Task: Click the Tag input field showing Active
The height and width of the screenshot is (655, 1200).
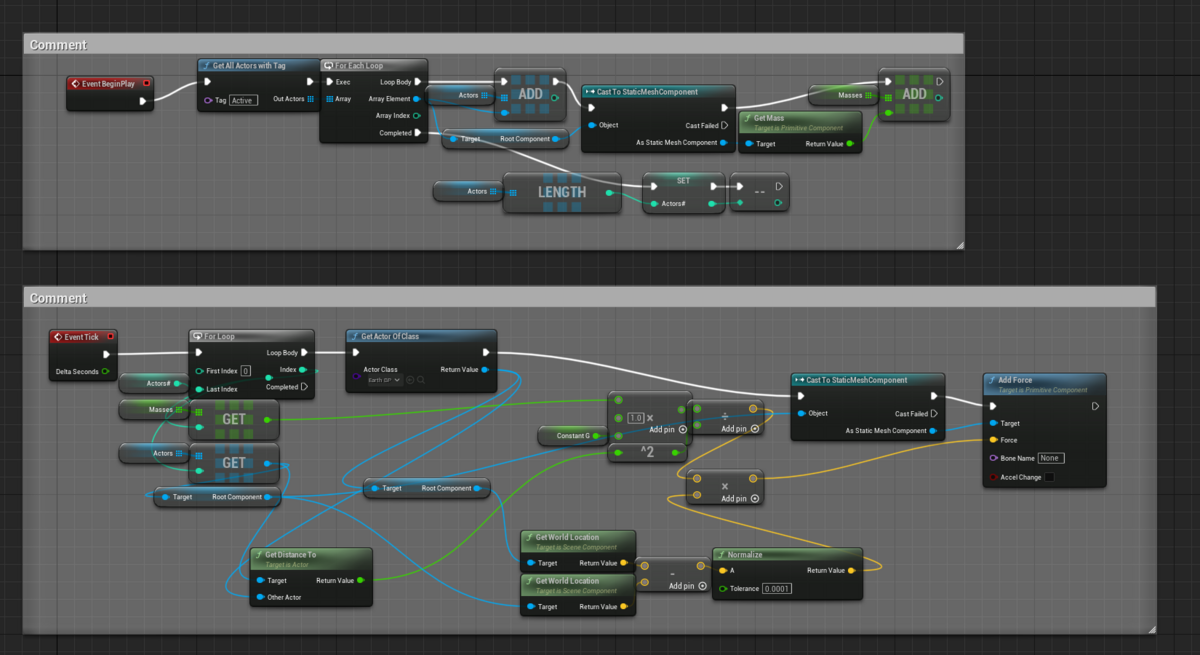Action: tap(243, 100)
